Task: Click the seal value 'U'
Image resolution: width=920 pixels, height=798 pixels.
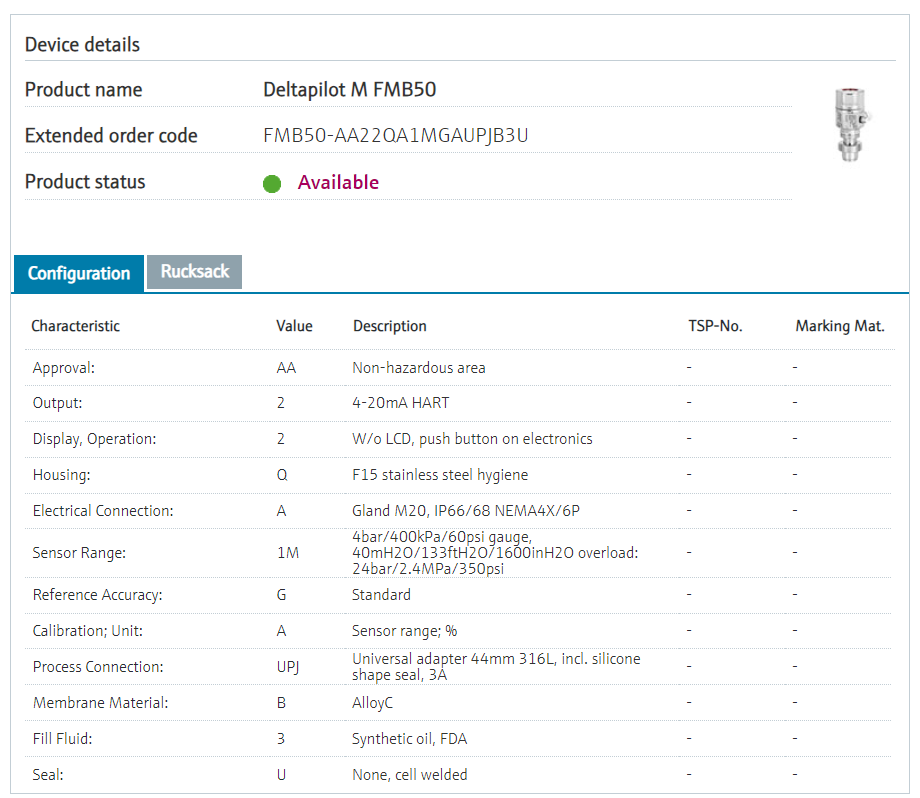Action: (x=282, y=775)
